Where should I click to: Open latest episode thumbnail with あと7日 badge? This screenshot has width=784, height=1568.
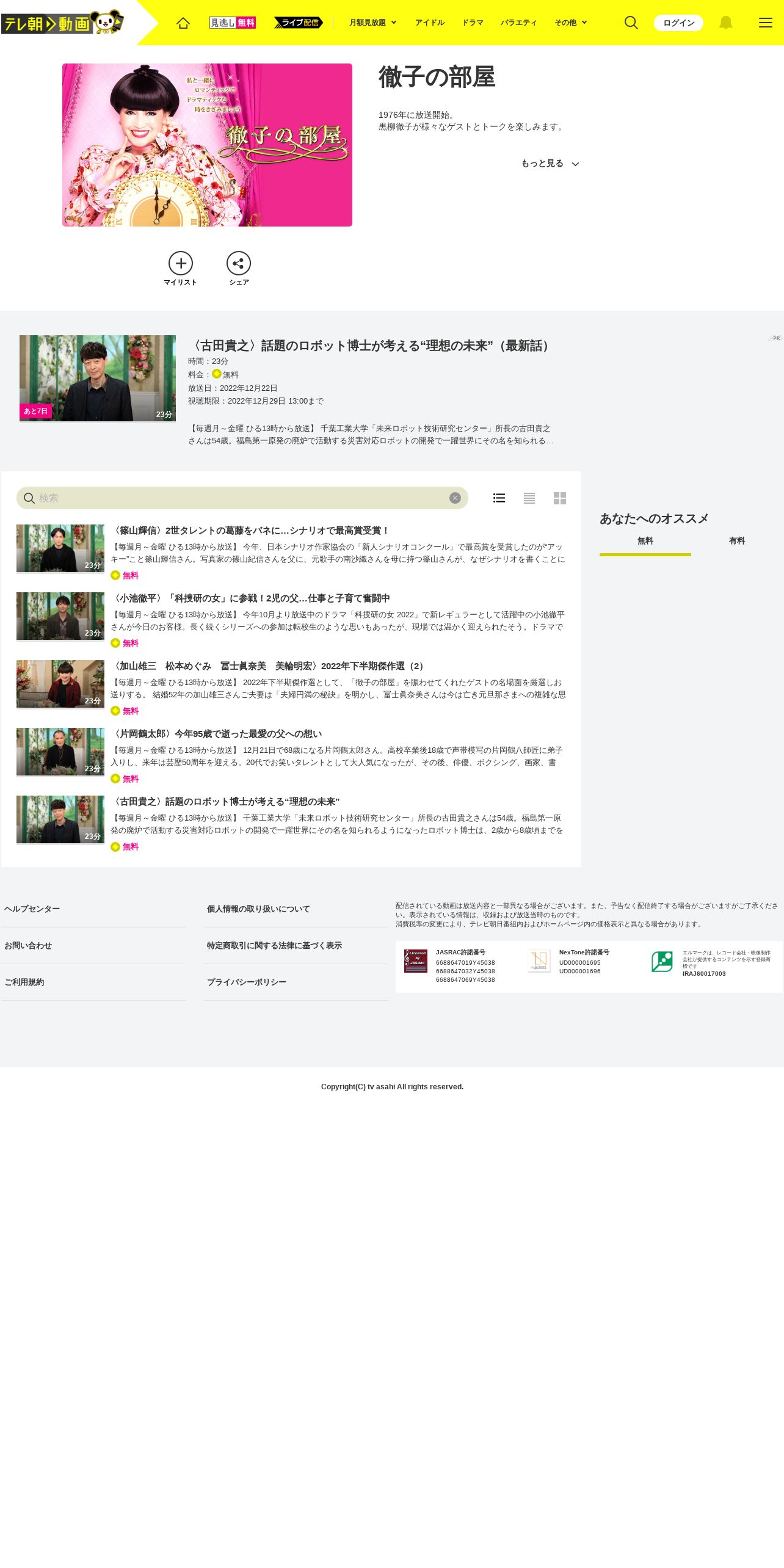coord(98,378)
